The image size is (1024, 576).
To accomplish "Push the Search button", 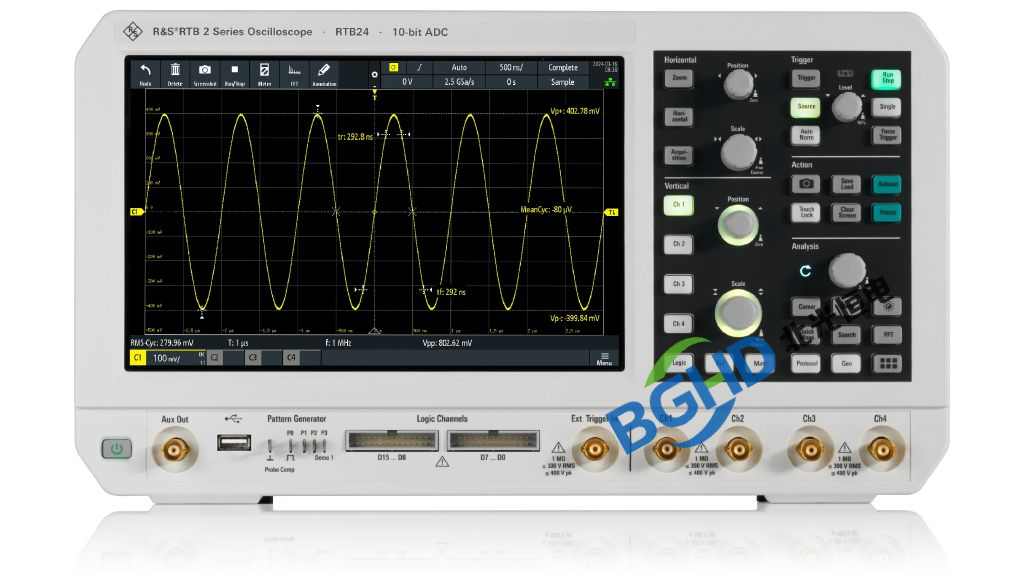I will [847, 334].
